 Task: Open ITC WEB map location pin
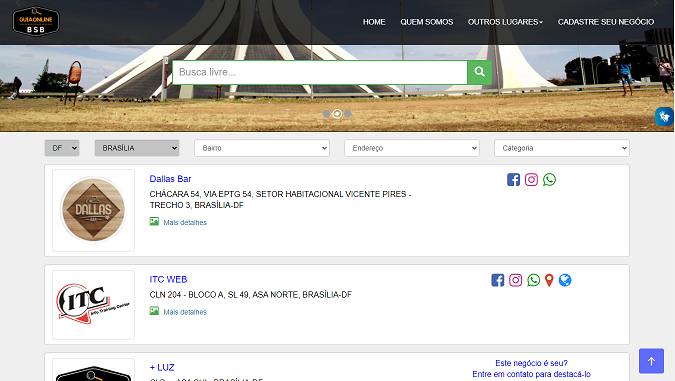pyautogui.click(x=549, y=280)
